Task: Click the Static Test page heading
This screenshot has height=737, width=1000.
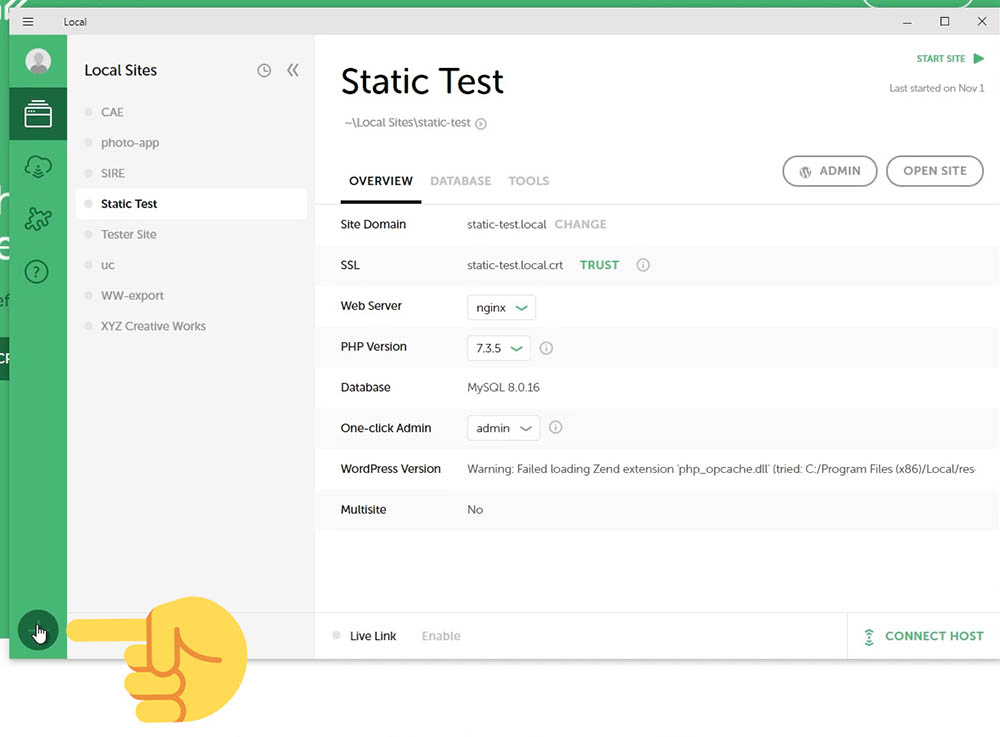Action: pos(422,82)
